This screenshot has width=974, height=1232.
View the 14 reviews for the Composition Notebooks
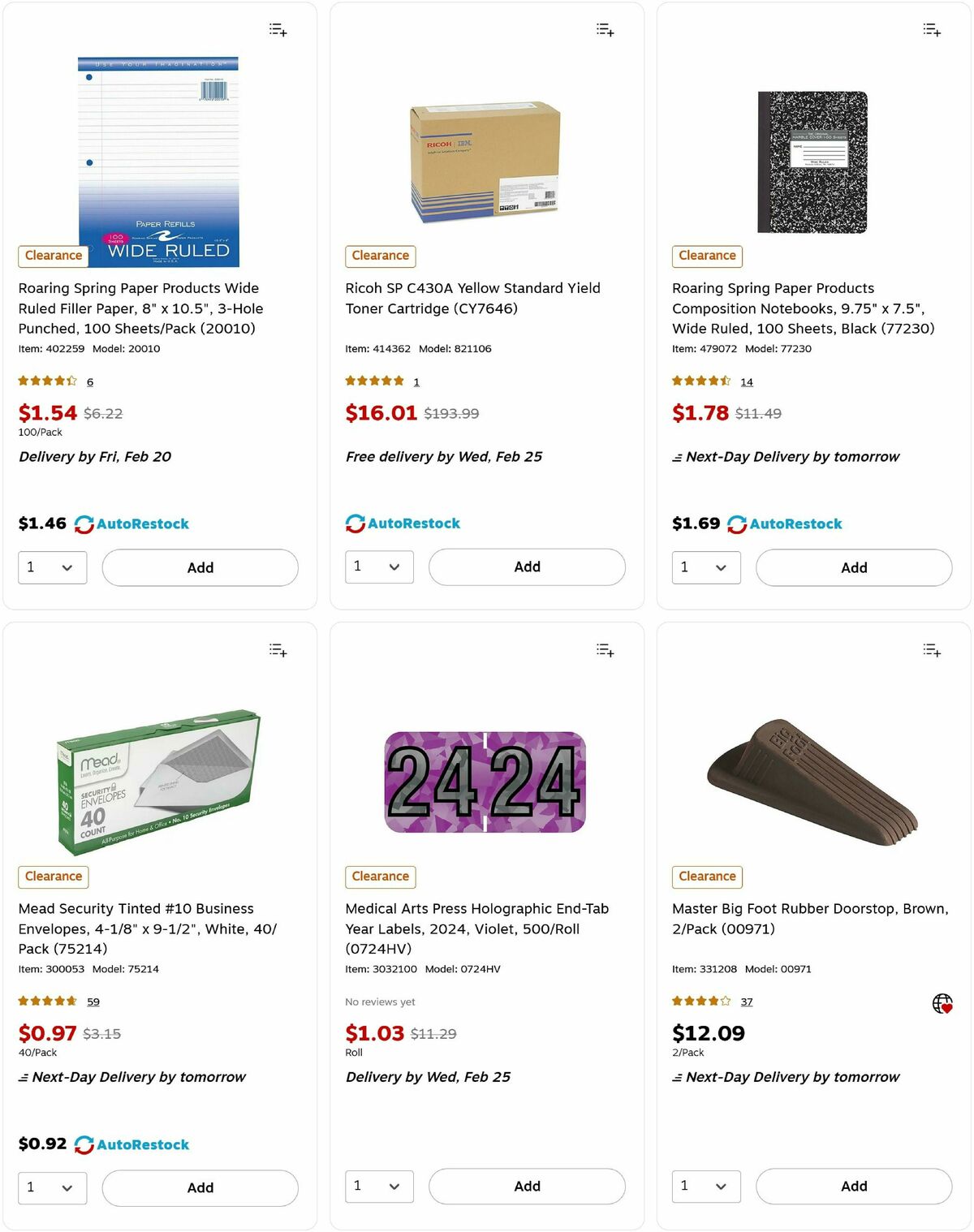tap(746, 381)
